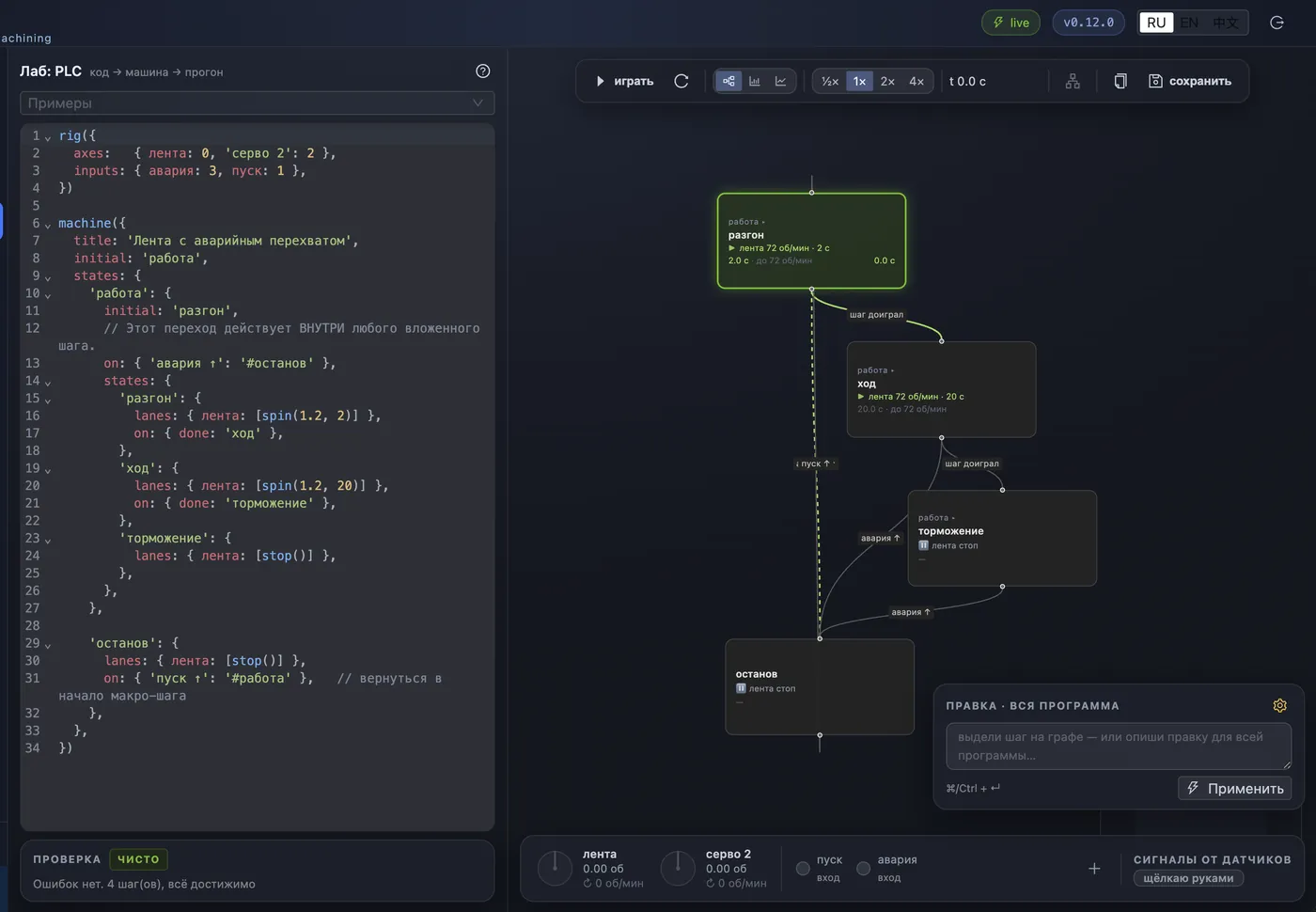Select the останов state node
This screenshot has width=1316, height=912.
coord(820,686)
